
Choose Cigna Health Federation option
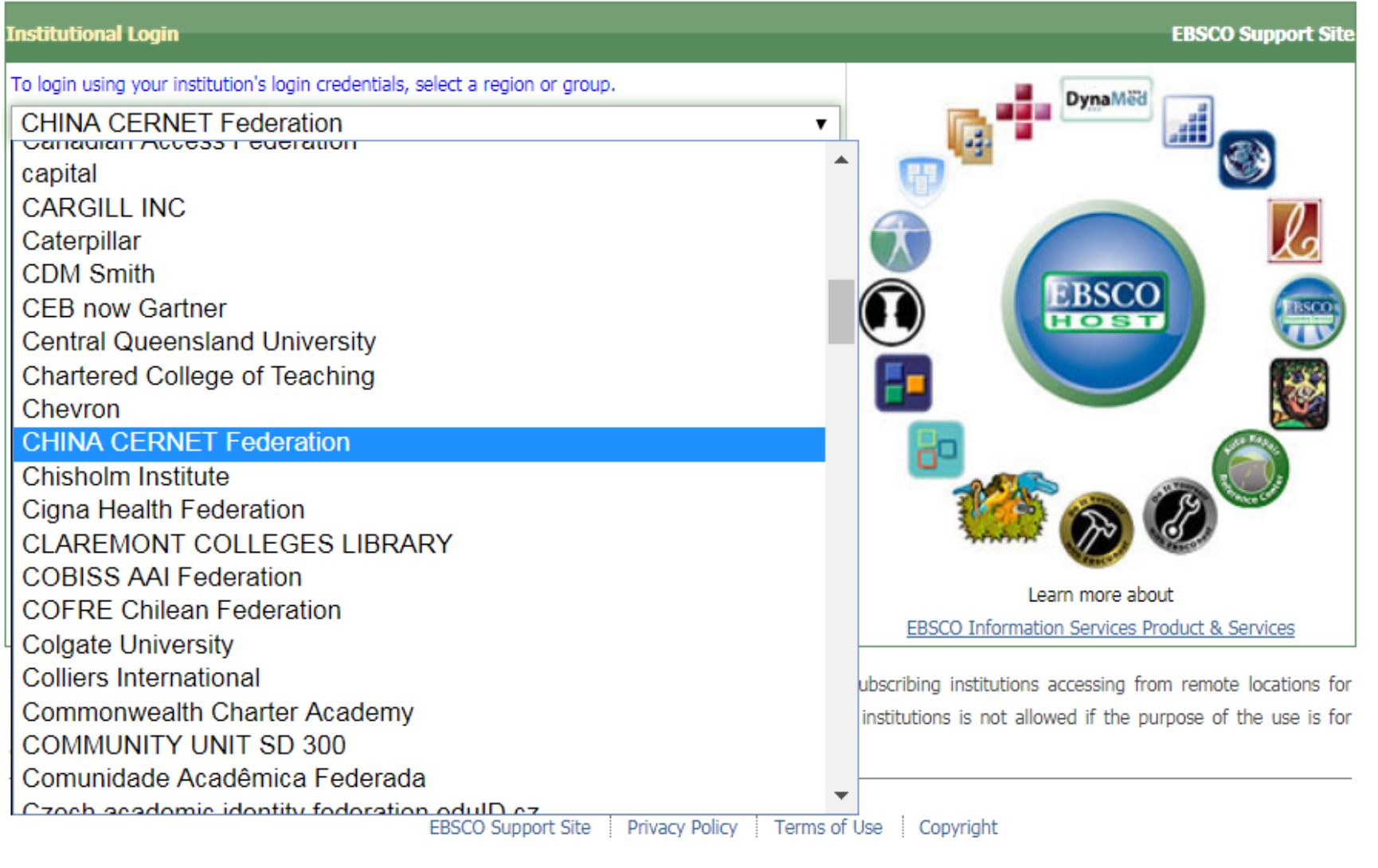point(419,510)
